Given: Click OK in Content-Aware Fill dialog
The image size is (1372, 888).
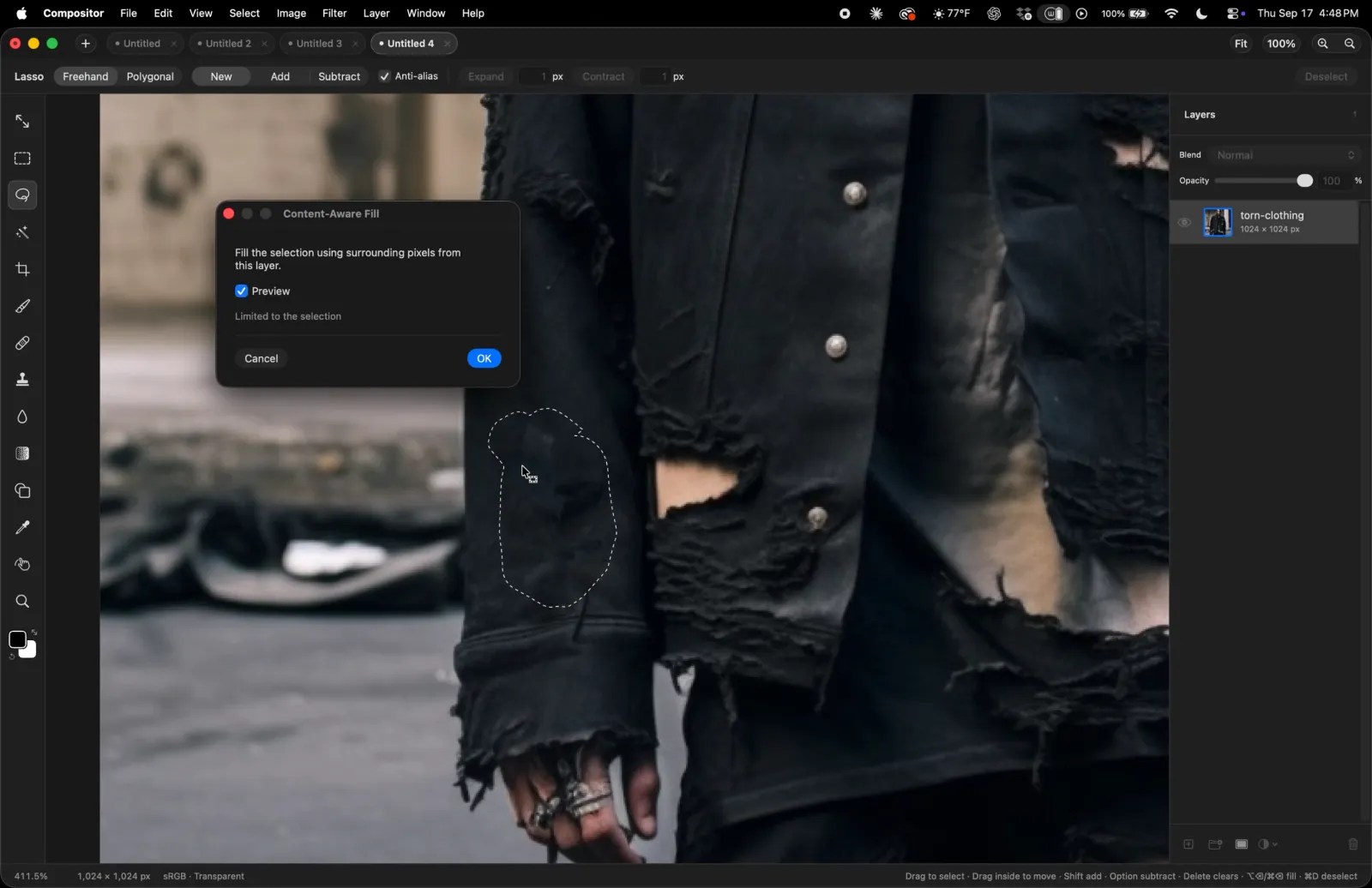Looking at the screenshot, I should (484, 358).
